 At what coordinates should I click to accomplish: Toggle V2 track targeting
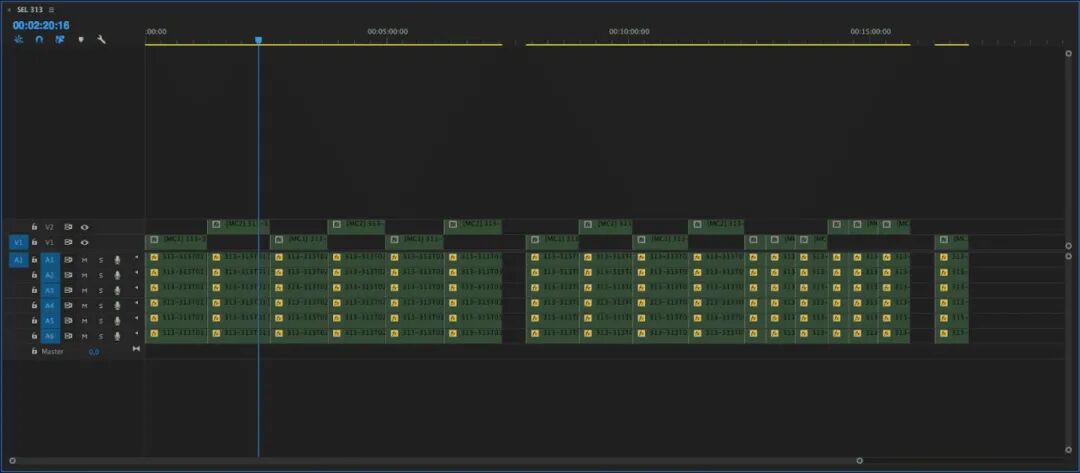(49, 227)
